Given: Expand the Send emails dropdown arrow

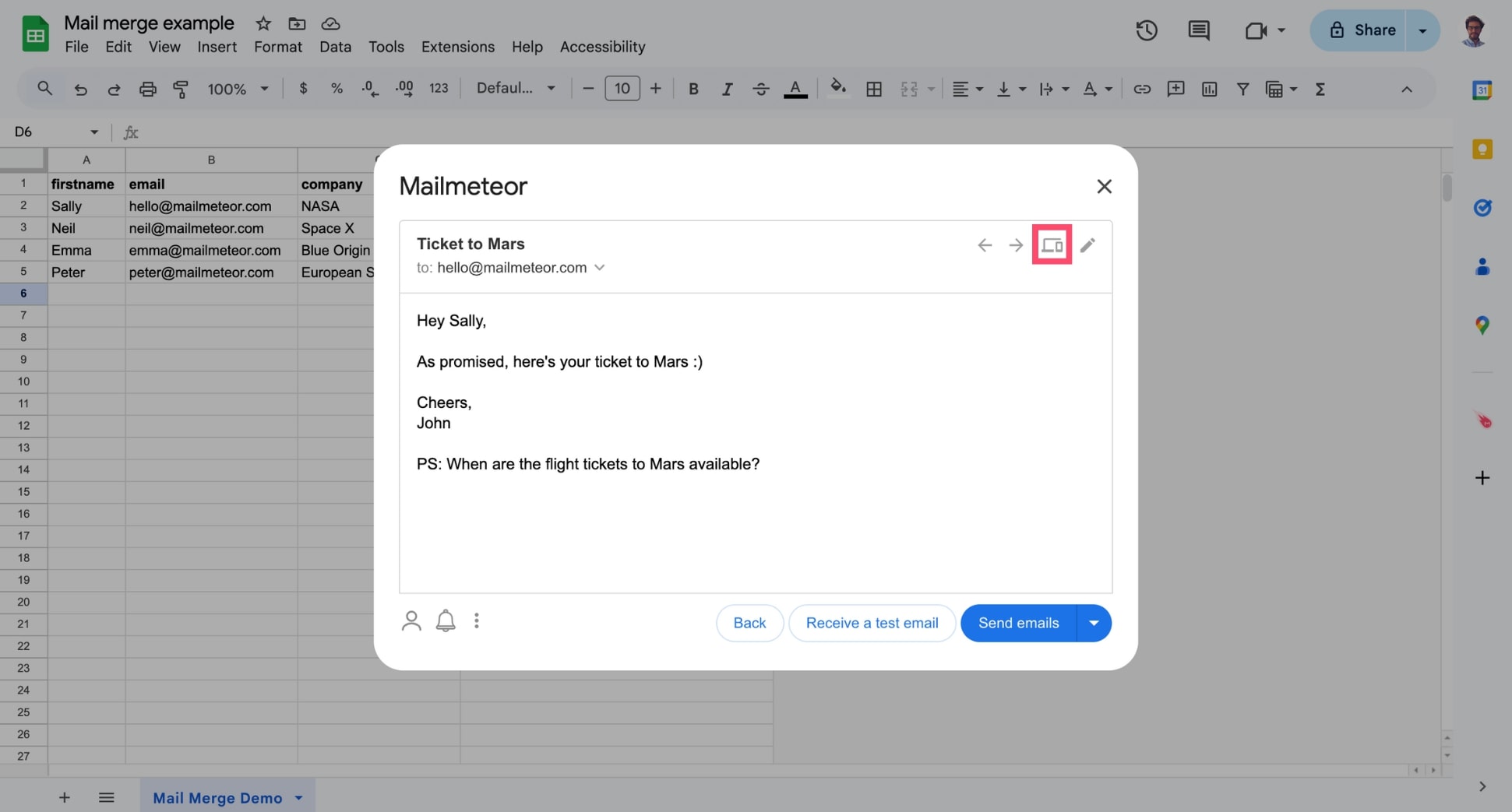Looking at the screenshot, I should coord(1094,623).
